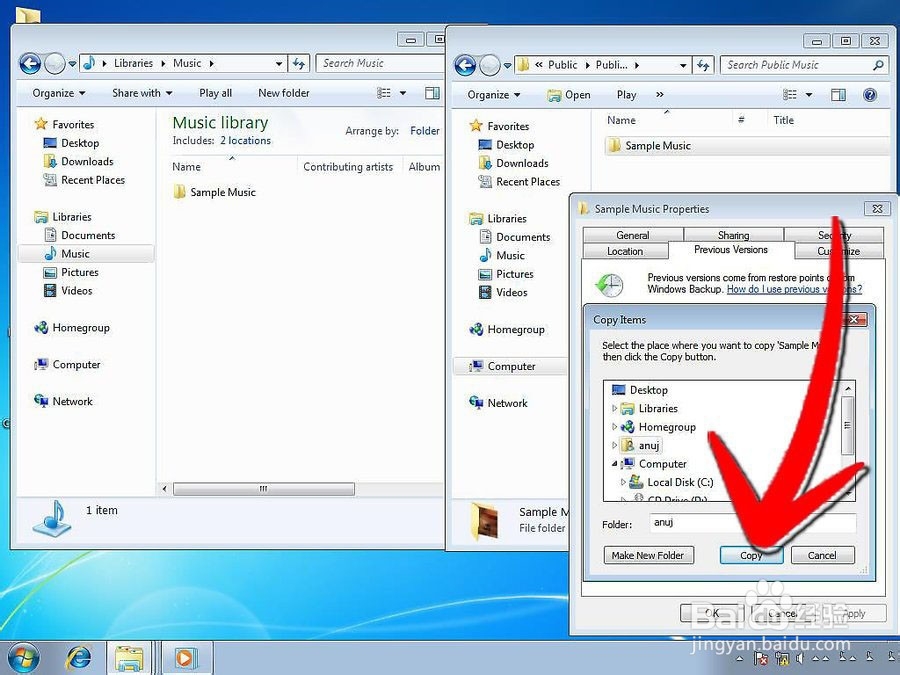Click Make New Folder button

click(x=648, y=555)
